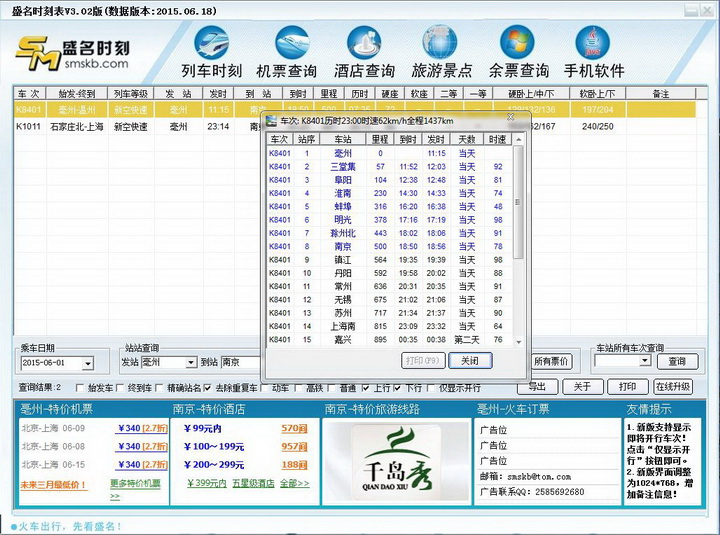
Task: Enable the 终到车 checkbox
Action: pyautogui.click(x=120, y=388)
